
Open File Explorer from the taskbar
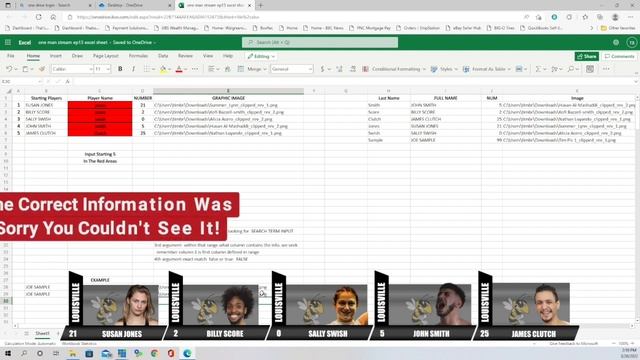click(x=73, y=353)
